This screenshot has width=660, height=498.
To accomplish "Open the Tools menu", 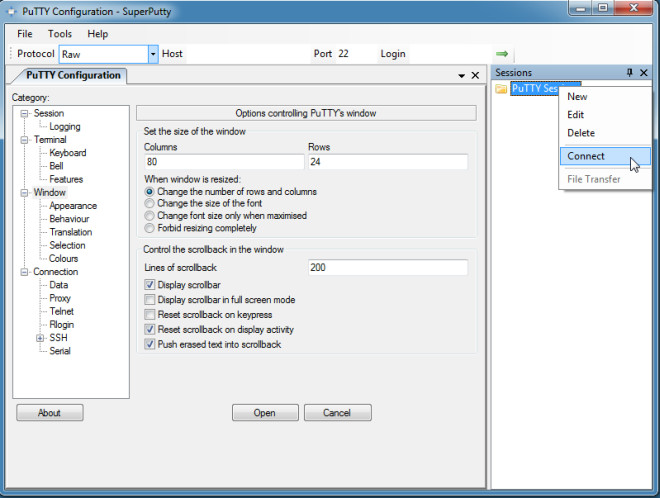I will [x=60, y=34].
